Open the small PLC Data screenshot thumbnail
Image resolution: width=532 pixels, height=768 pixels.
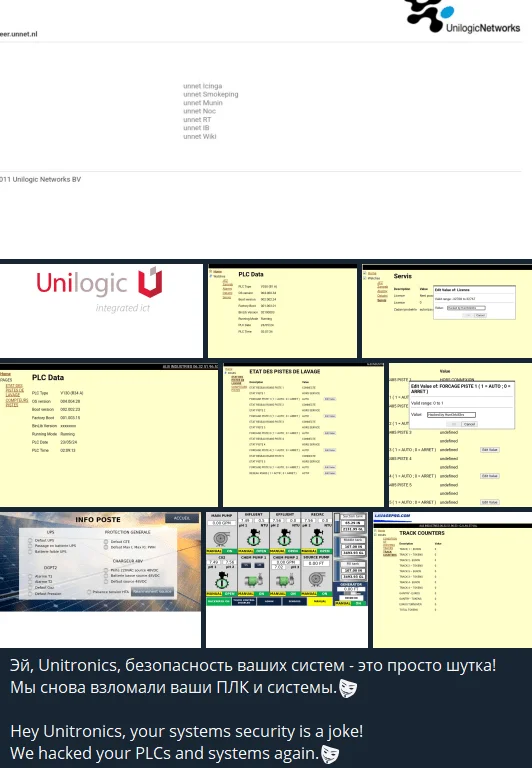pyautogui.click(x=282, y=312)
